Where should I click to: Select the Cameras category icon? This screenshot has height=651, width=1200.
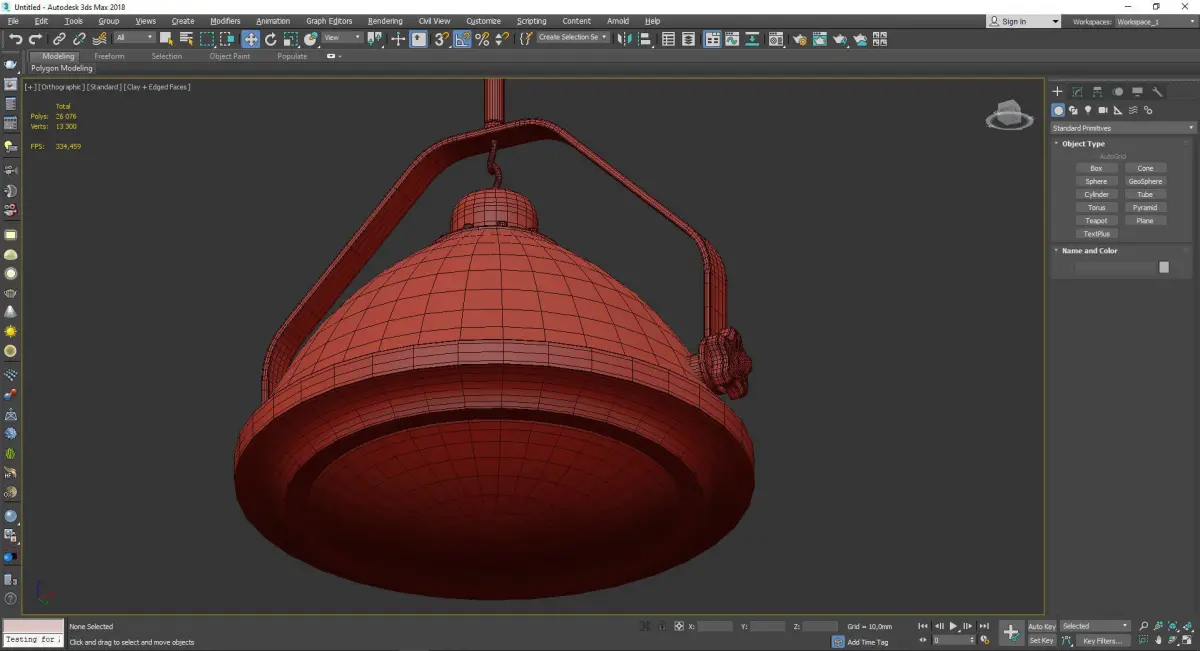coord(1103,110)
